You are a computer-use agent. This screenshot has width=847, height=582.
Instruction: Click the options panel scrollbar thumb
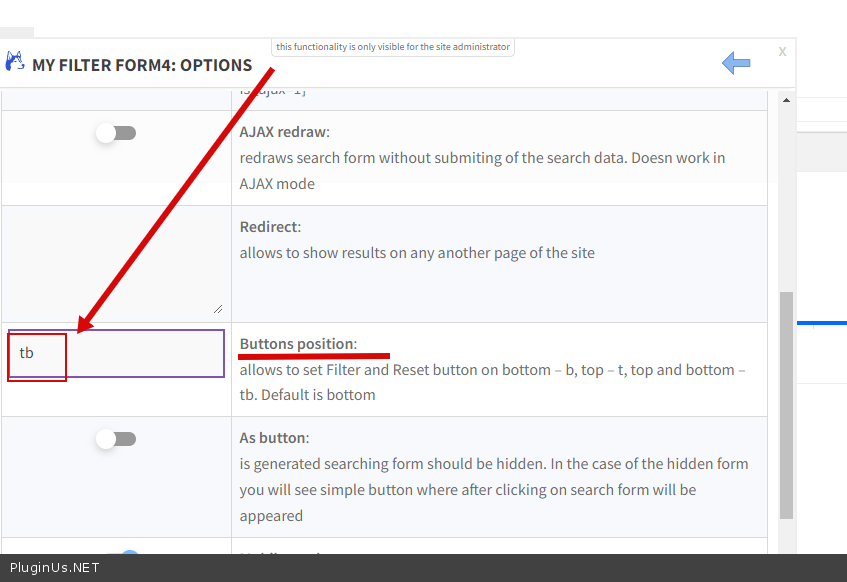[786, 405]
